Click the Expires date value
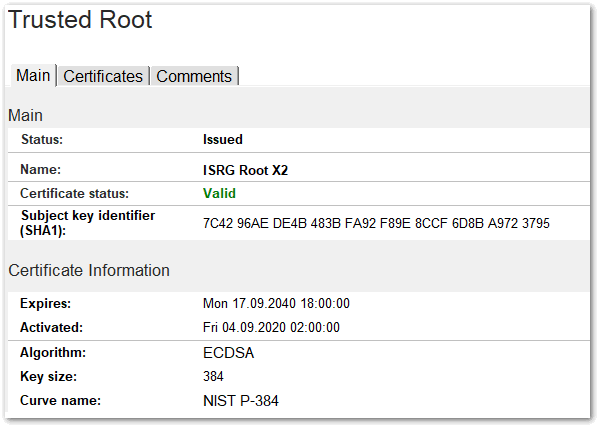Viewport: 599px width, 427px height. (x=276, y=303)
